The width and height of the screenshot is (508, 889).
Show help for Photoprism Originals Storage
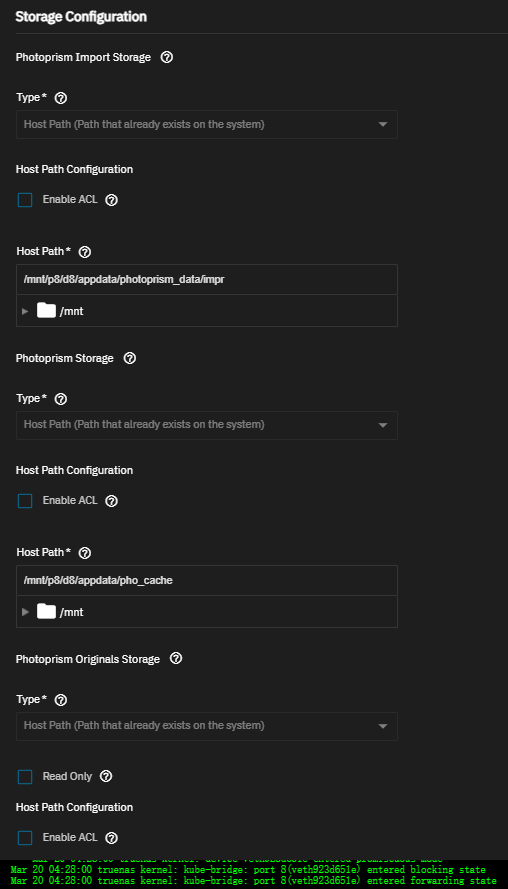tap(176, 659)
